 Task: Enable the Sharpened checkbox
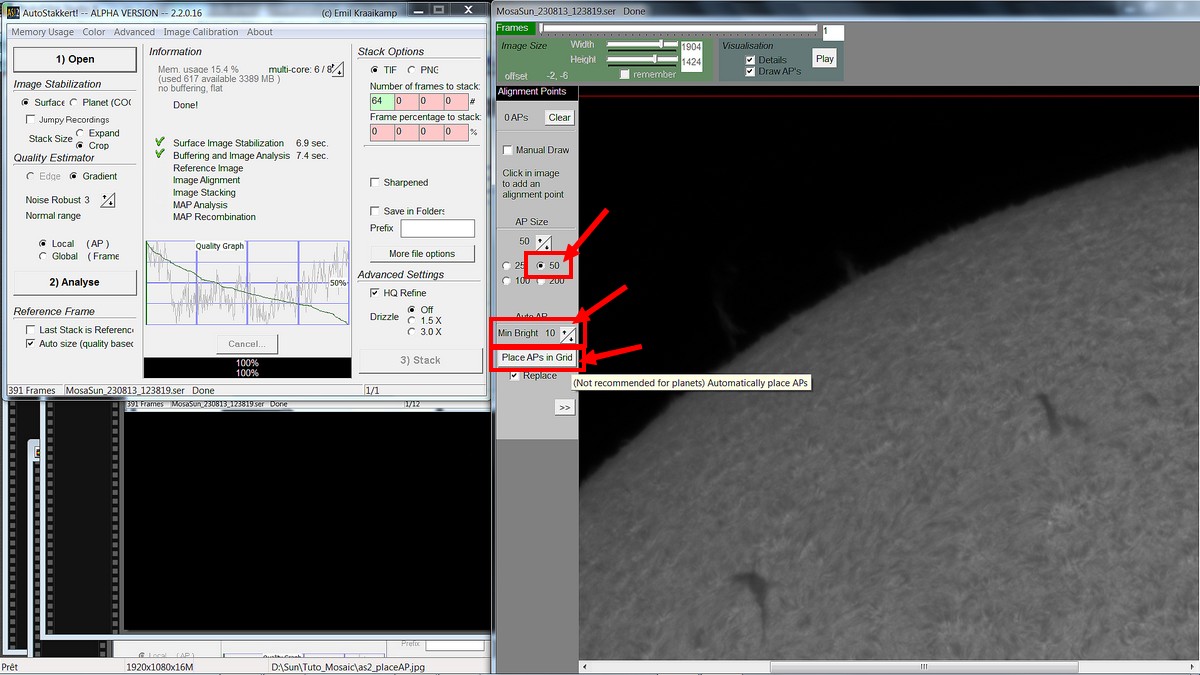[x=399, y=183]
